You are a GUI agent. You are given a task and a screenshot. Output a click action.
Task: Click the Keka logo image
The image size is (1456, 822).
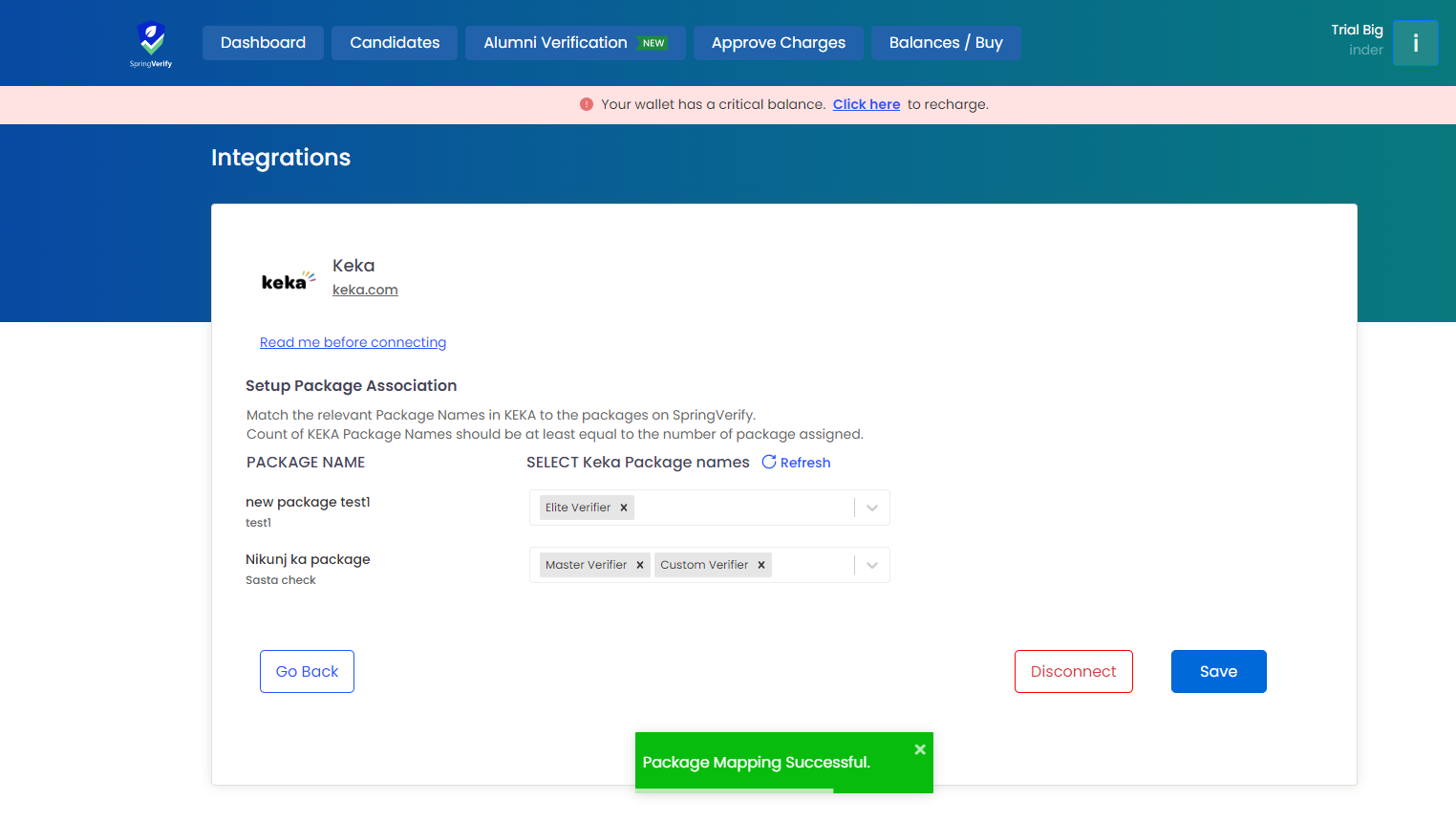[x=288, y=280]
